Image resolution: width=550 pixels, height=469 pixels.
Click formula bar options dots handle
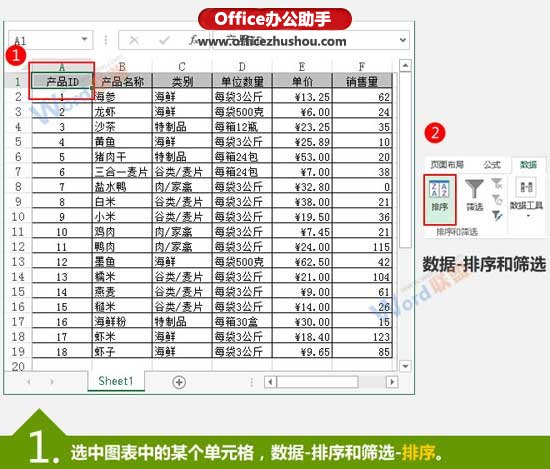pyautogui.click(x=106, y=40)
